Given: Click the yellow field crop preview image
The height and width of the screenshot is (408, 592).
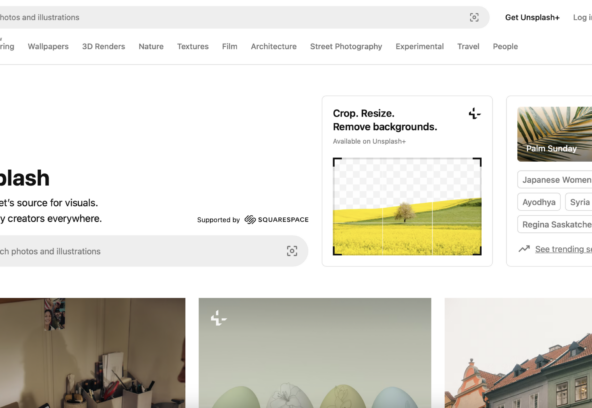Looking at the screenshot, I should click(x=407, y=206).
